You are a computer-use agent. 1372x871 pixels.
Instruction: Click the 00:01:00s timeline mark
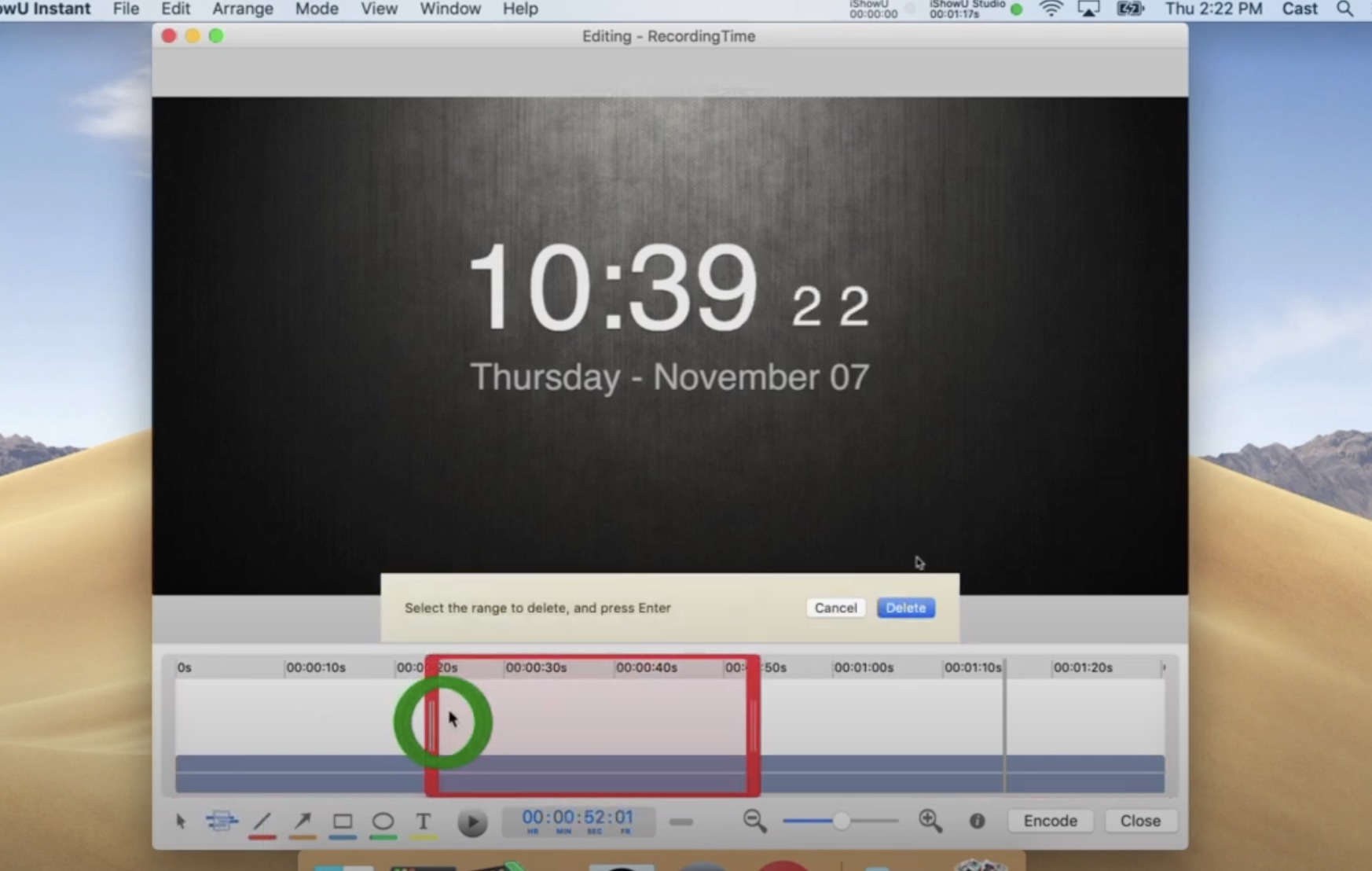tap(863, 667)
